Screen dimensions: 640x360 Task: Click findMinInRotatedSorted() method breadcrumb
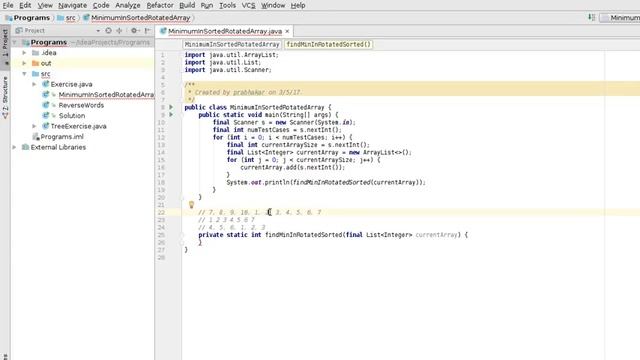click(x=328, y=44)
